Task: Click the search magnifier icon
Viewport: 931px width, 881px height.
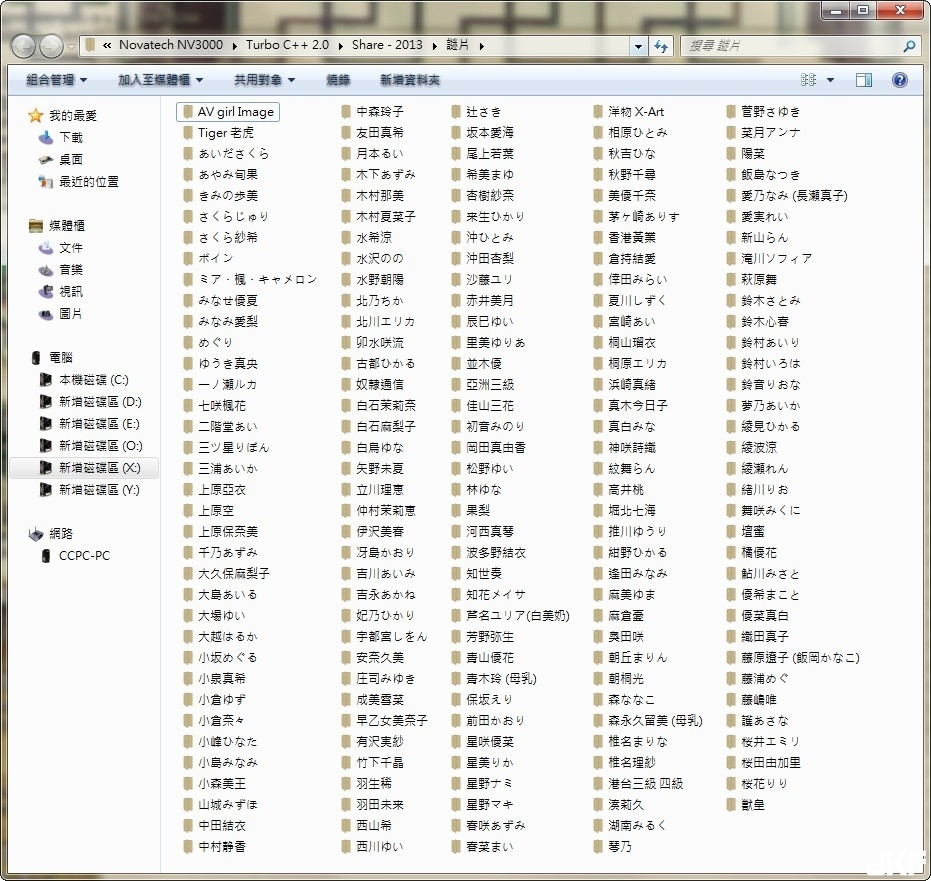Action: [x=908, y=46]
